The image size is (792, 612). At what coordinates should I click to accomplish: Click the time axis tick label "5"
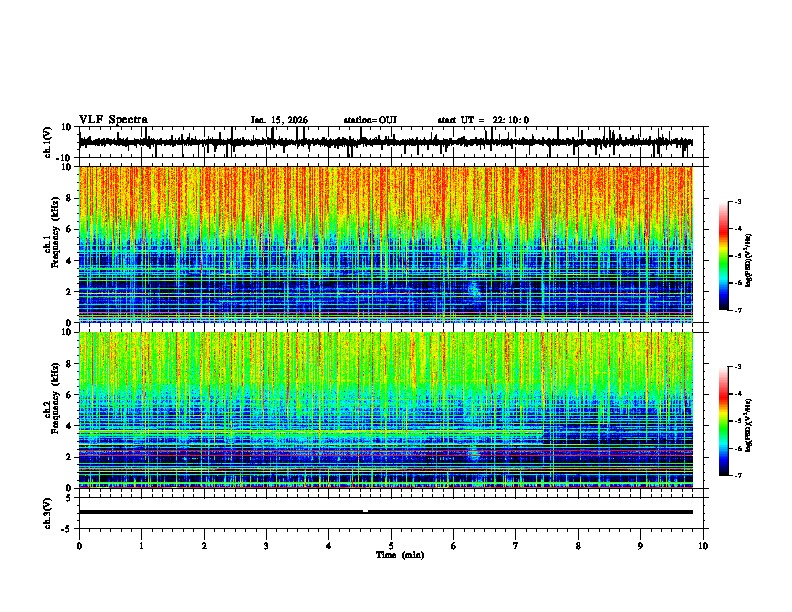point(391,546)
